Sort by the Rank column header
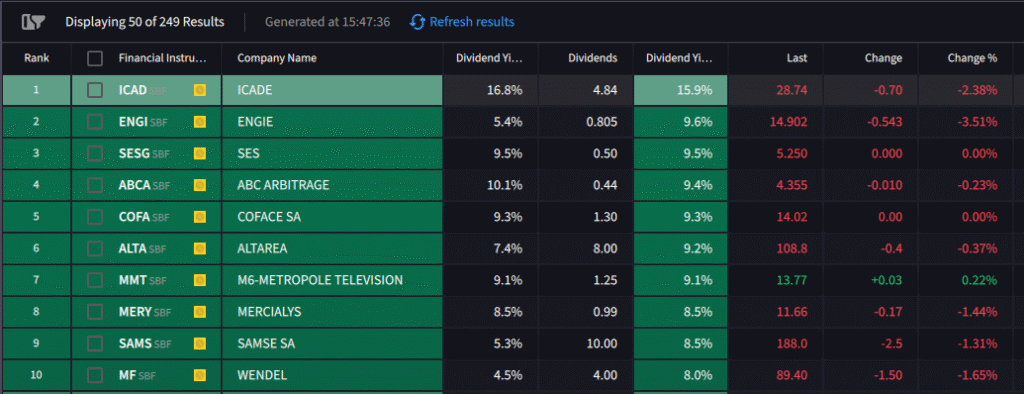 coord(37,58)
